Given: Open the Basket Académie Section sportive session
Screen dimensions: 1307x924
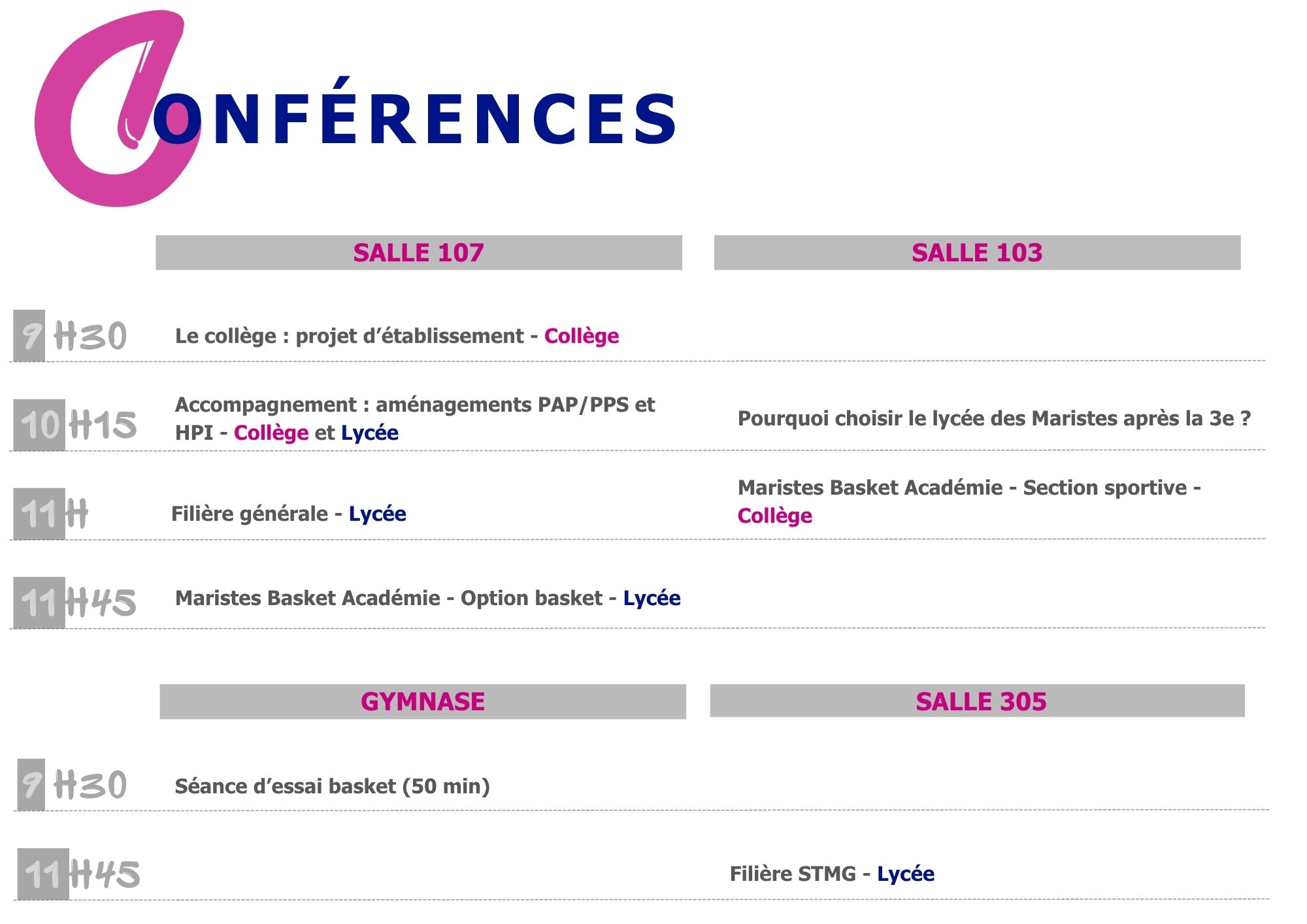Looking at the screenshot, I should pyautogui.click(x=968, y=501).
